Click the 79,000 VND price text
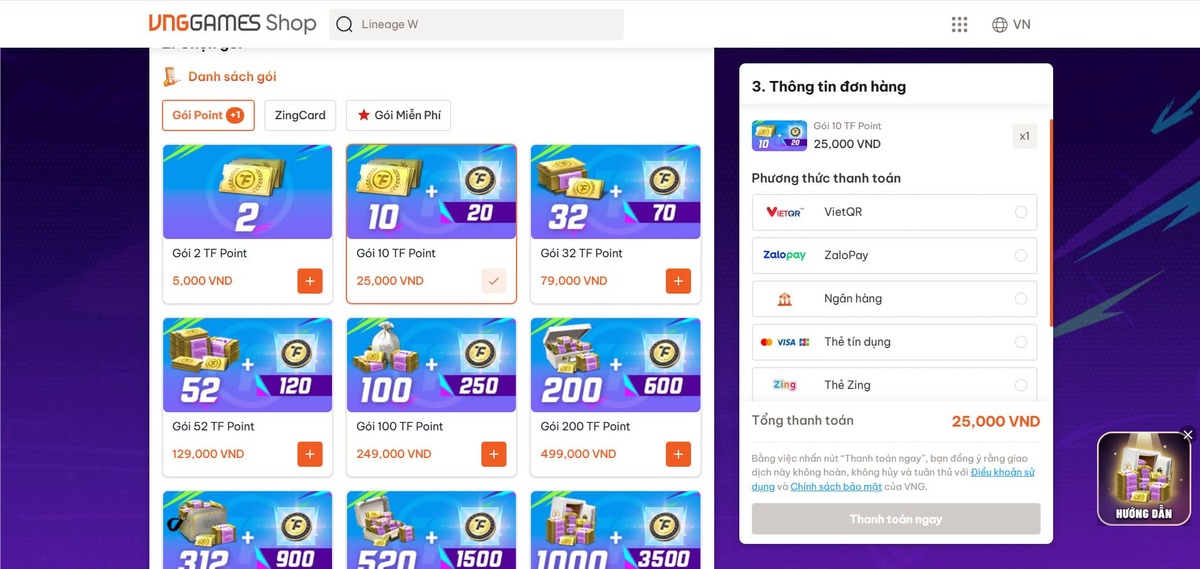 (574, 281)
